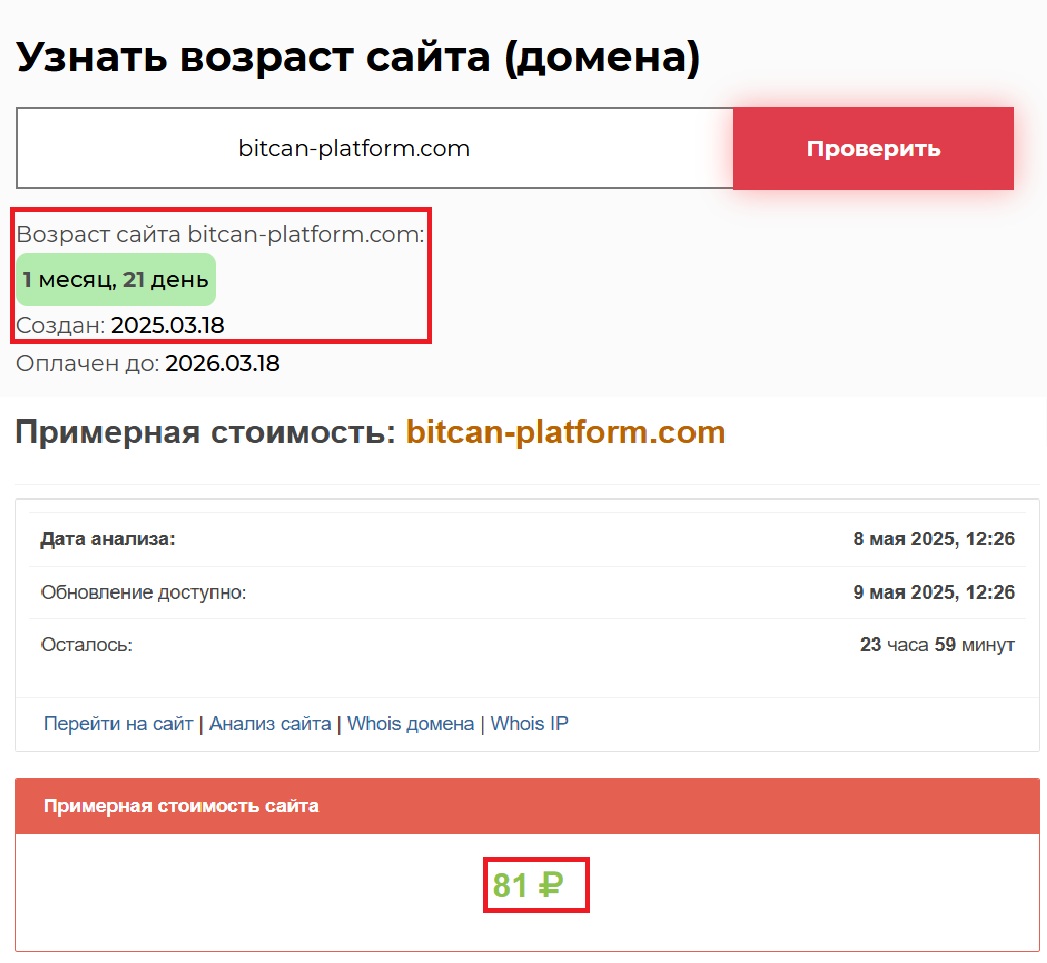
Task: Click the green 1 месяц, 21 день badge
Action: [x=116, y=280]
